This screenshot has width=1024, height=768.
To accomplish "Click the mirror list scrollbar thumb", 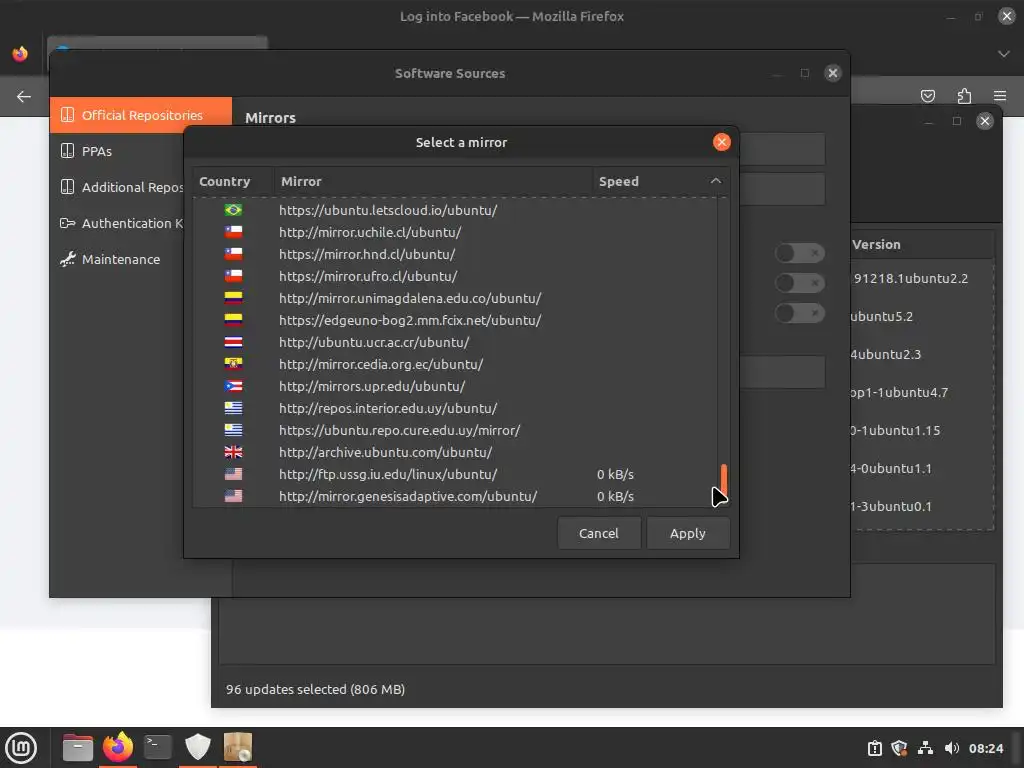I will pyautogui.click(x=724, y=481).
